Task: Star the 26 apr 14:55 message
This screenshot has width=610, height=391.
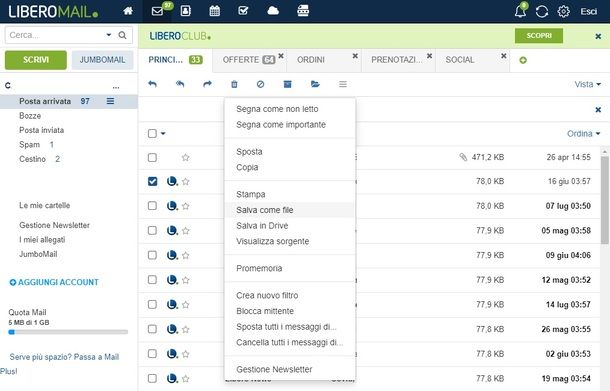Action: coord(186,158)
